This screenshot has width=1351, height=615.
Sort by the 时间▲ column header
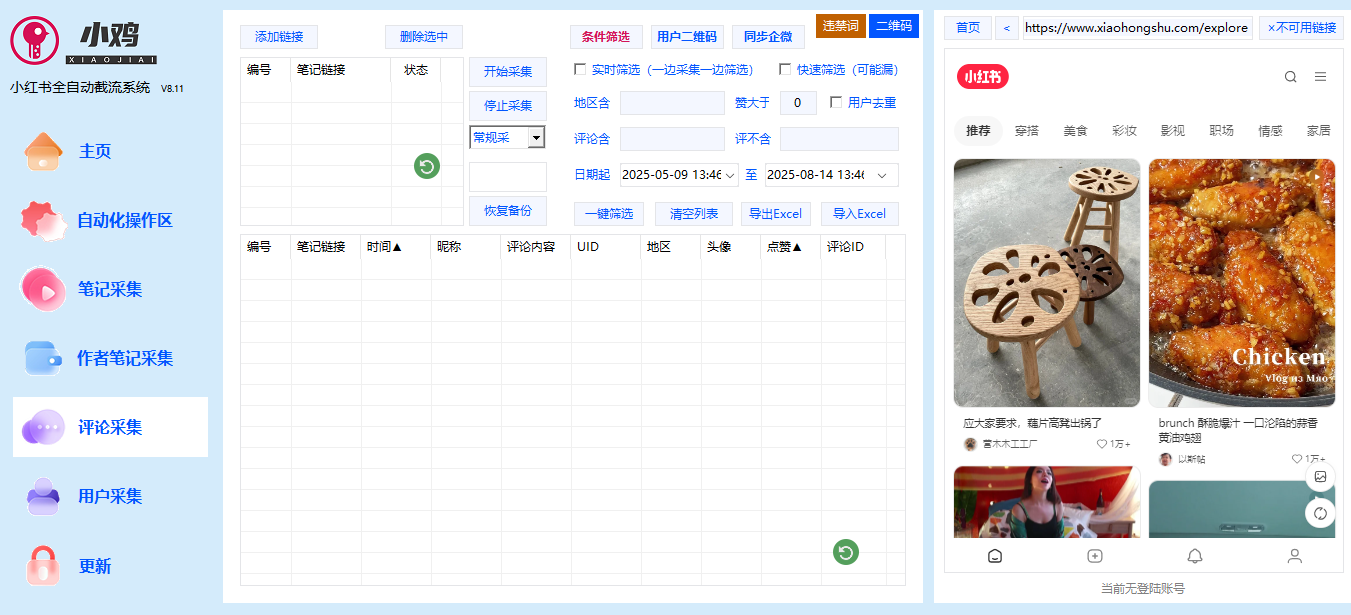point(384,246)
